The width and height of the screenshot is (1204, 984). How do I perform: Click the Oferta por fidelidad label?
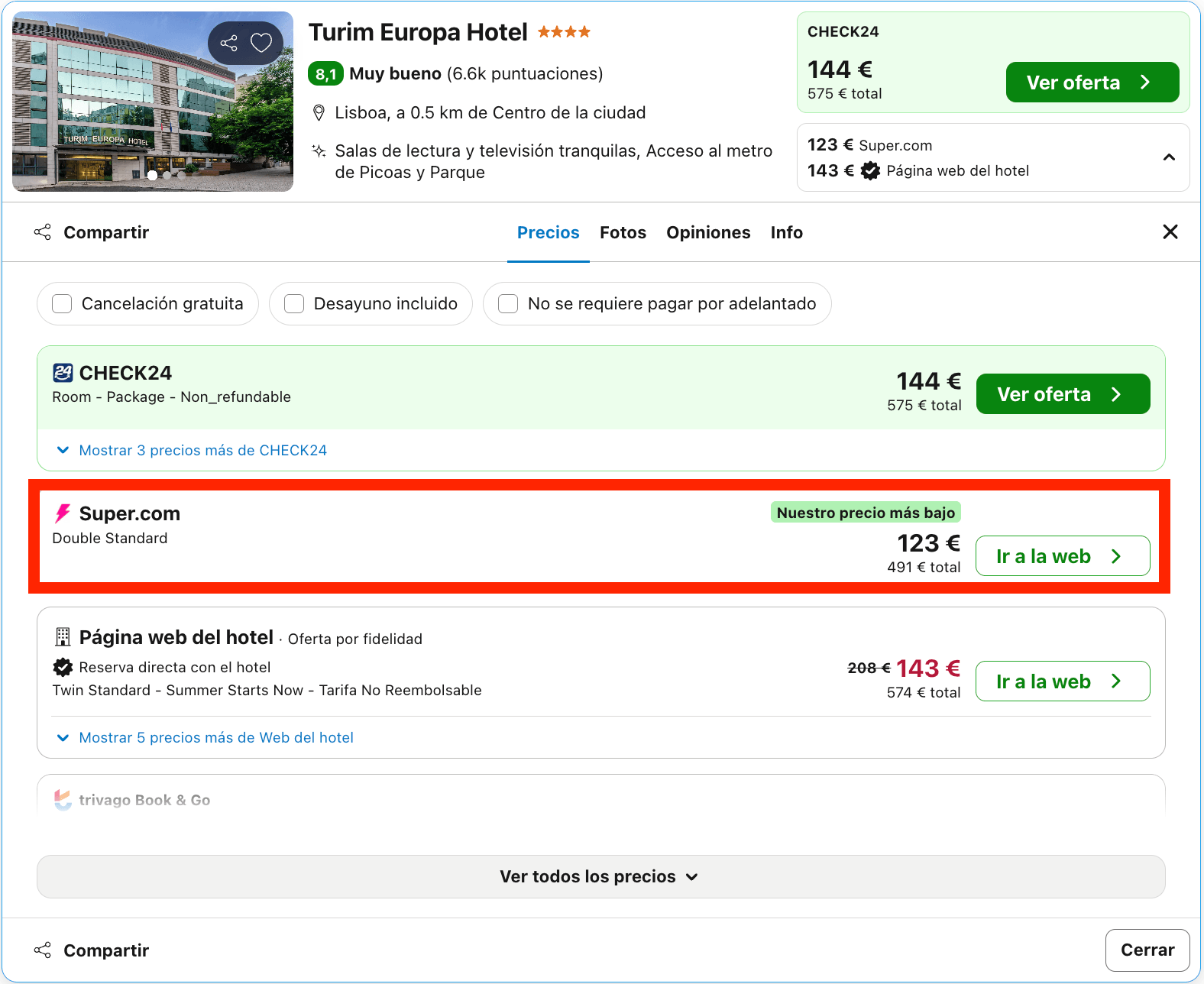pyautogui.click(x=354, y=639)
